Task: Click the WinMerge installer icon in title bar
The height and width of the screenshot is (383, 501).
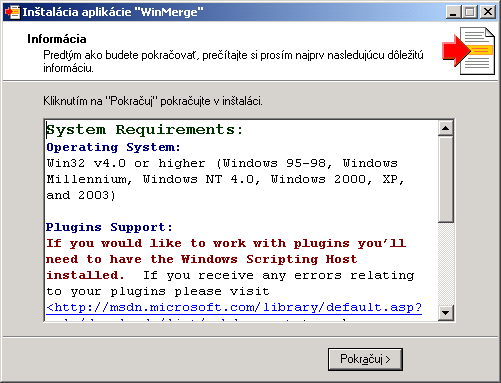Action: pos(12,12)
